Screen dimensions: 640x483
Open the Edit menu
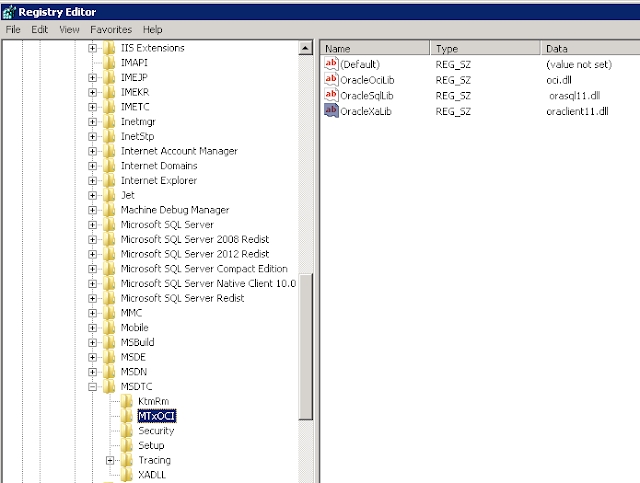[40, 29]
